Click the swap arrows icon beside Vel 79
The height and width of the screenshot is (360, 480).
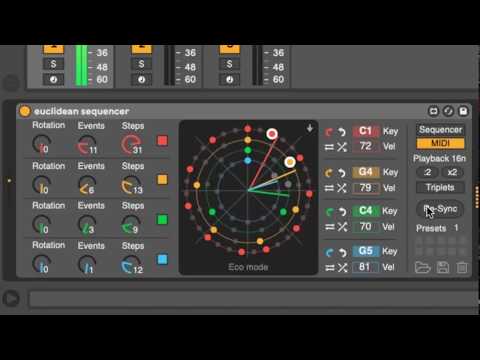(x=329, y=188)
